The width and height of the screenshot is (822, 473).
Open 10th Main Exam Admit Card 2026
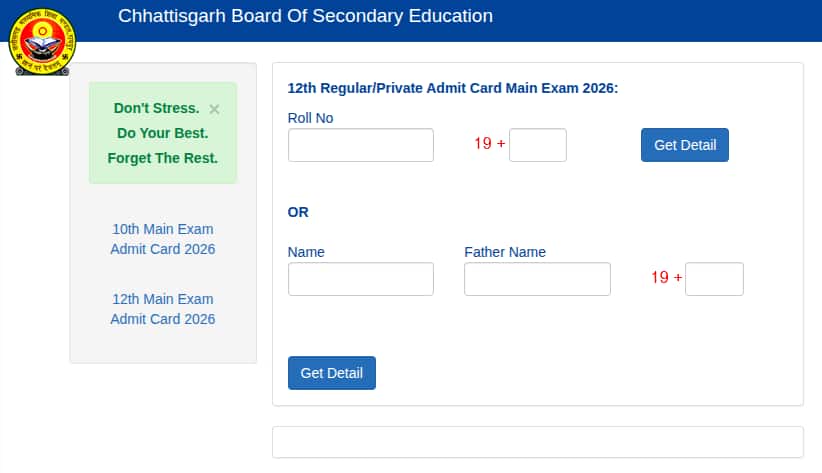click(x=163, y=239)
